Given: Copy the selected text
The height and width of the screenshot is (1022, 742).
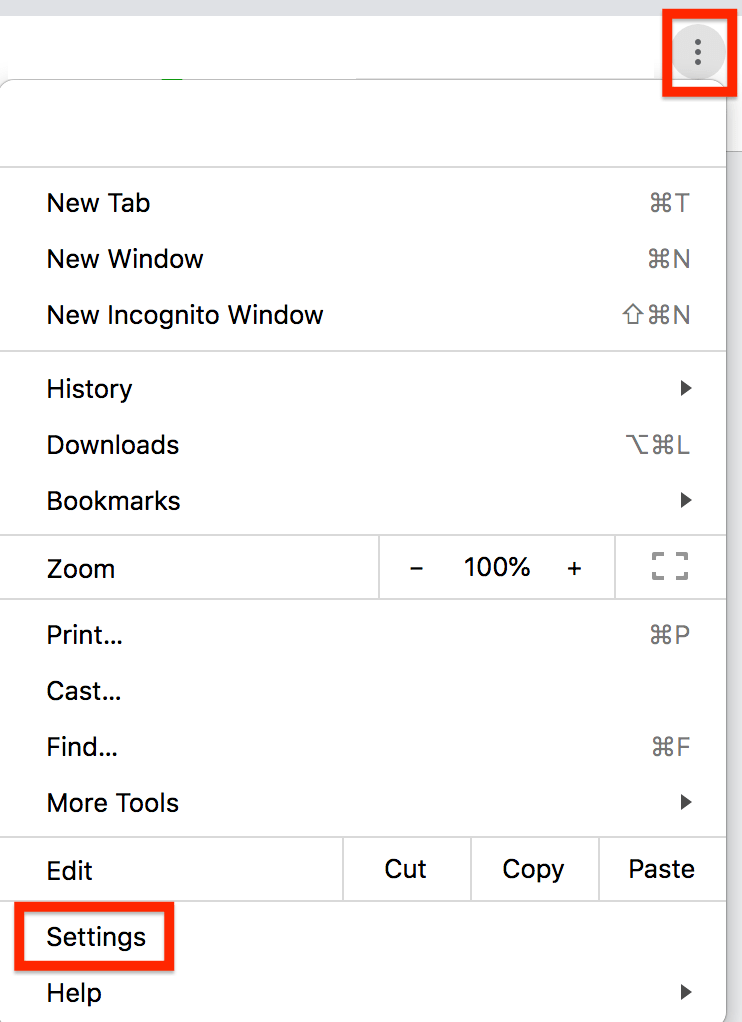Looking at the screenshot, I should [x=534, y=869].
